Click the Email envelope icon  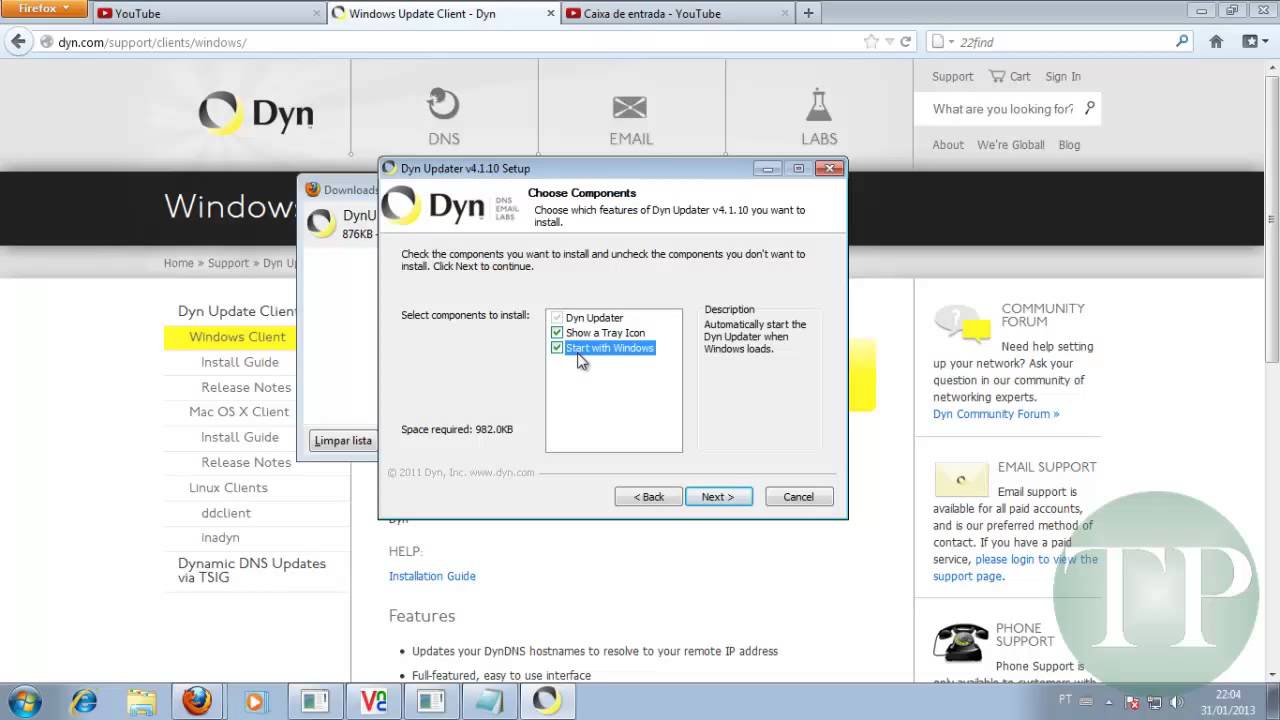click(630, 107)
